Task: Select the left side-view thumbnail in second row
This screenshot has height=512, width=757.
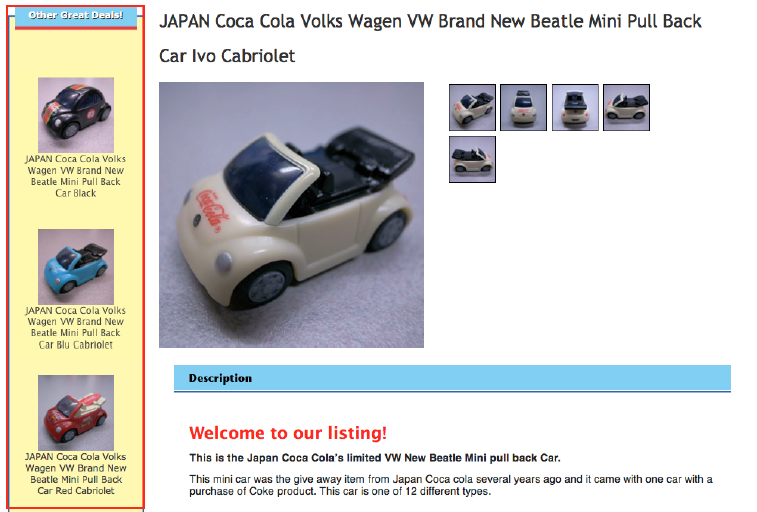Action: pos(472,159)
